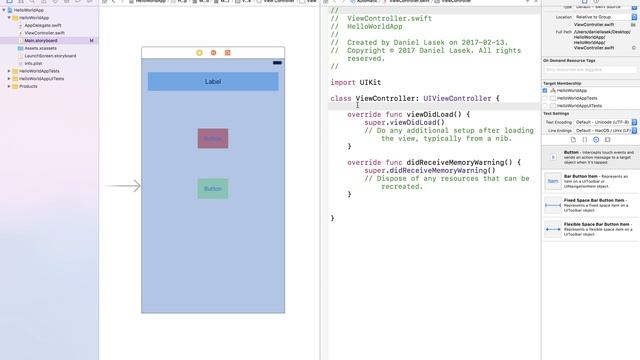Select the First Responder scene dock icon

click(x=213, y=53)
